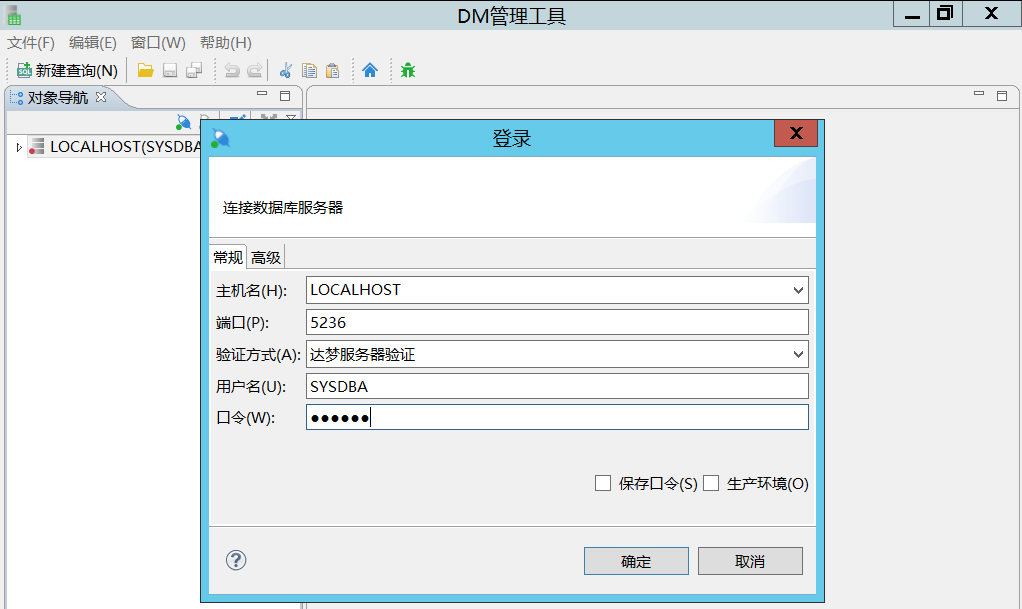Image resolution: width=1022 pixels, height=609 pixels.
Task: Open the 窗口(W) menu
Action: pos(158,43)
